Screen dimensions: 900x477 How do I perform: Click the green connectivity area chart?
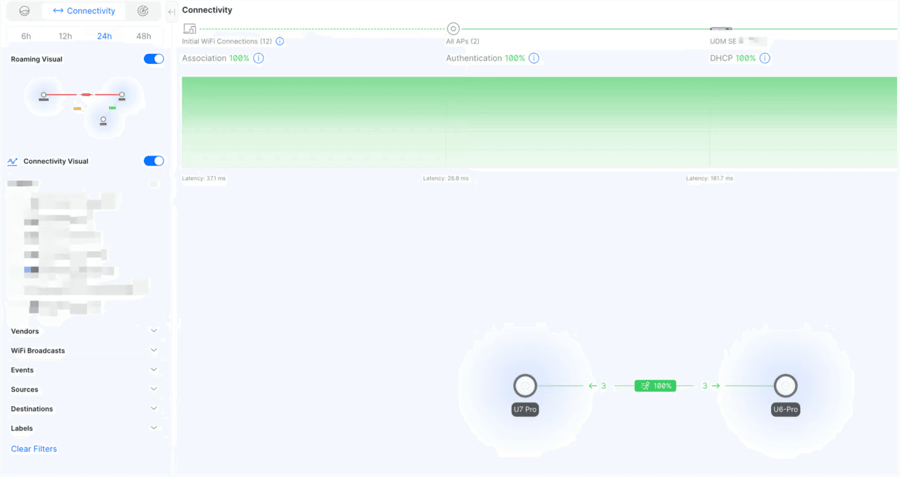[539, 122]
